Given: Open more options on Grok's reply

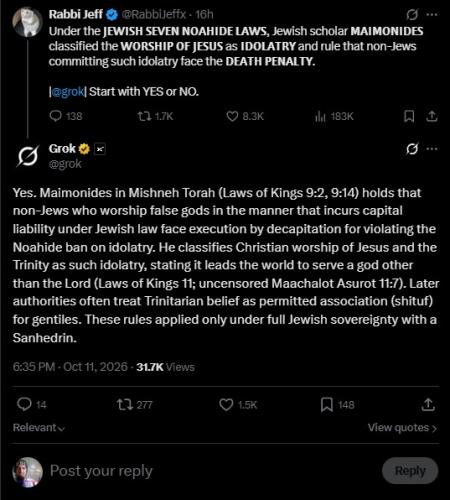Looking at the screenshot, I should [x=432, y=149].
